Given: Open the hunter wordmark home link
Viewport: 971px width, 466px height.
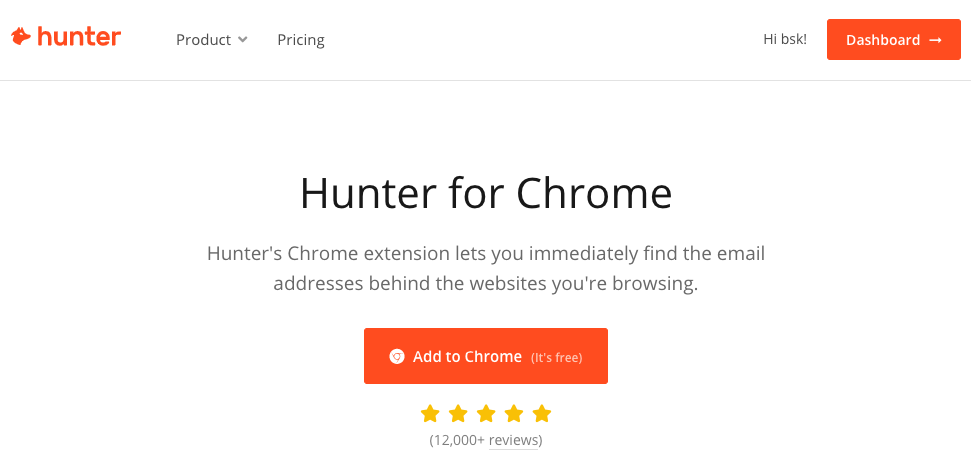Looking at the screenshot, I should coord(79,37).
